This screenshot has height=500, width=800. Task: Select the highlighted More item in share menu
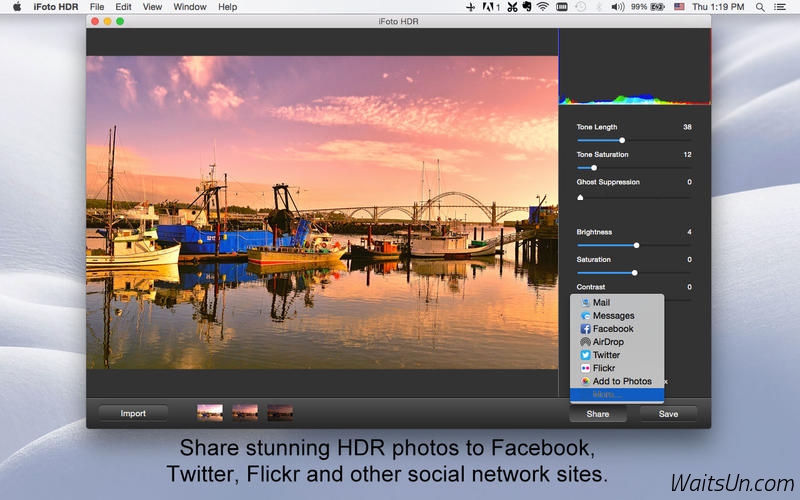point(617,394)
